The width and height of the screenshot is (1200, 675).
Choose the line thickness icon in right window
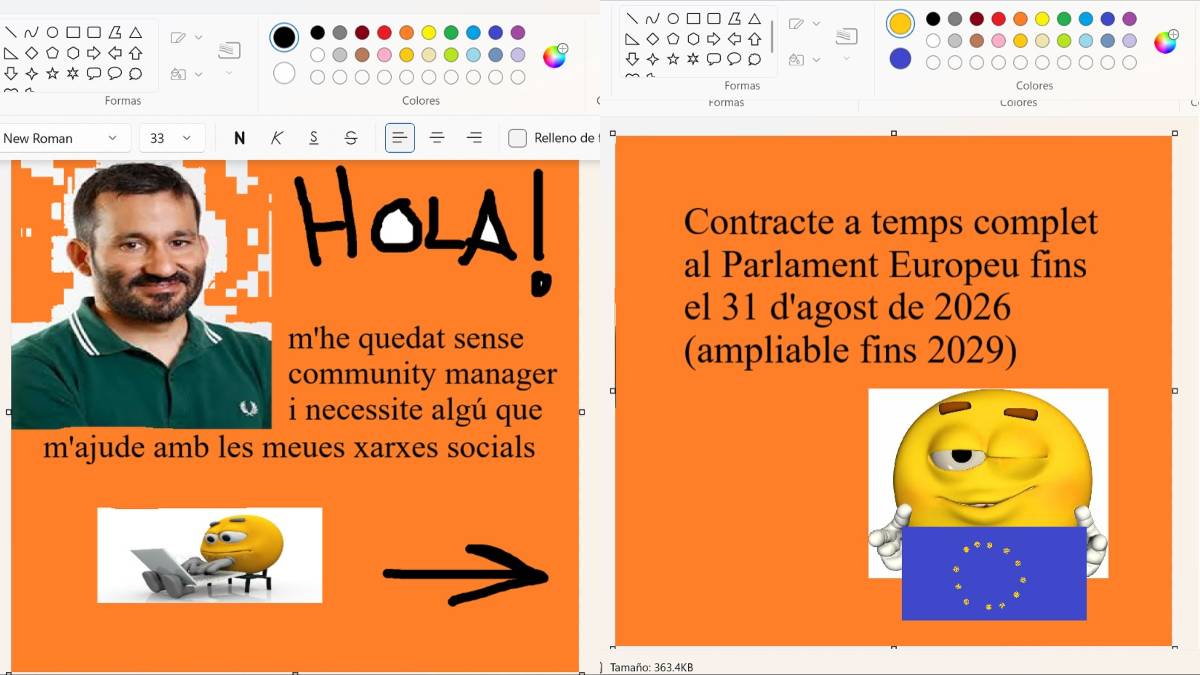pos(846,37)
